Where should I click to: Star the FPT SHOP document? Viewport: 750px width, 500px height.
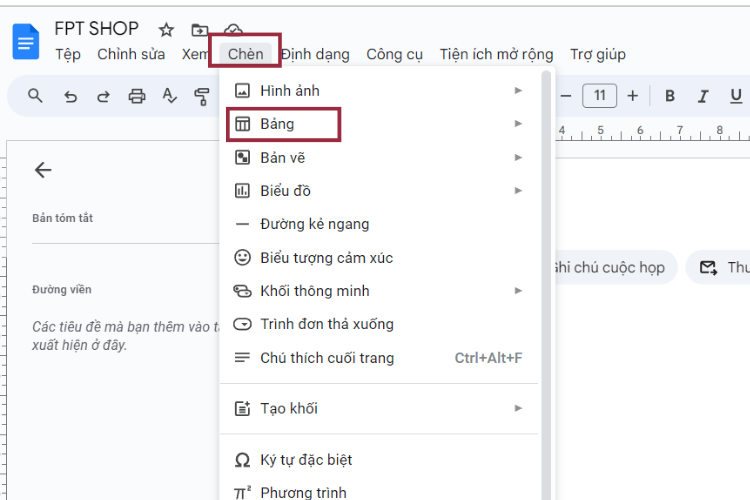(x=166, y=30)
